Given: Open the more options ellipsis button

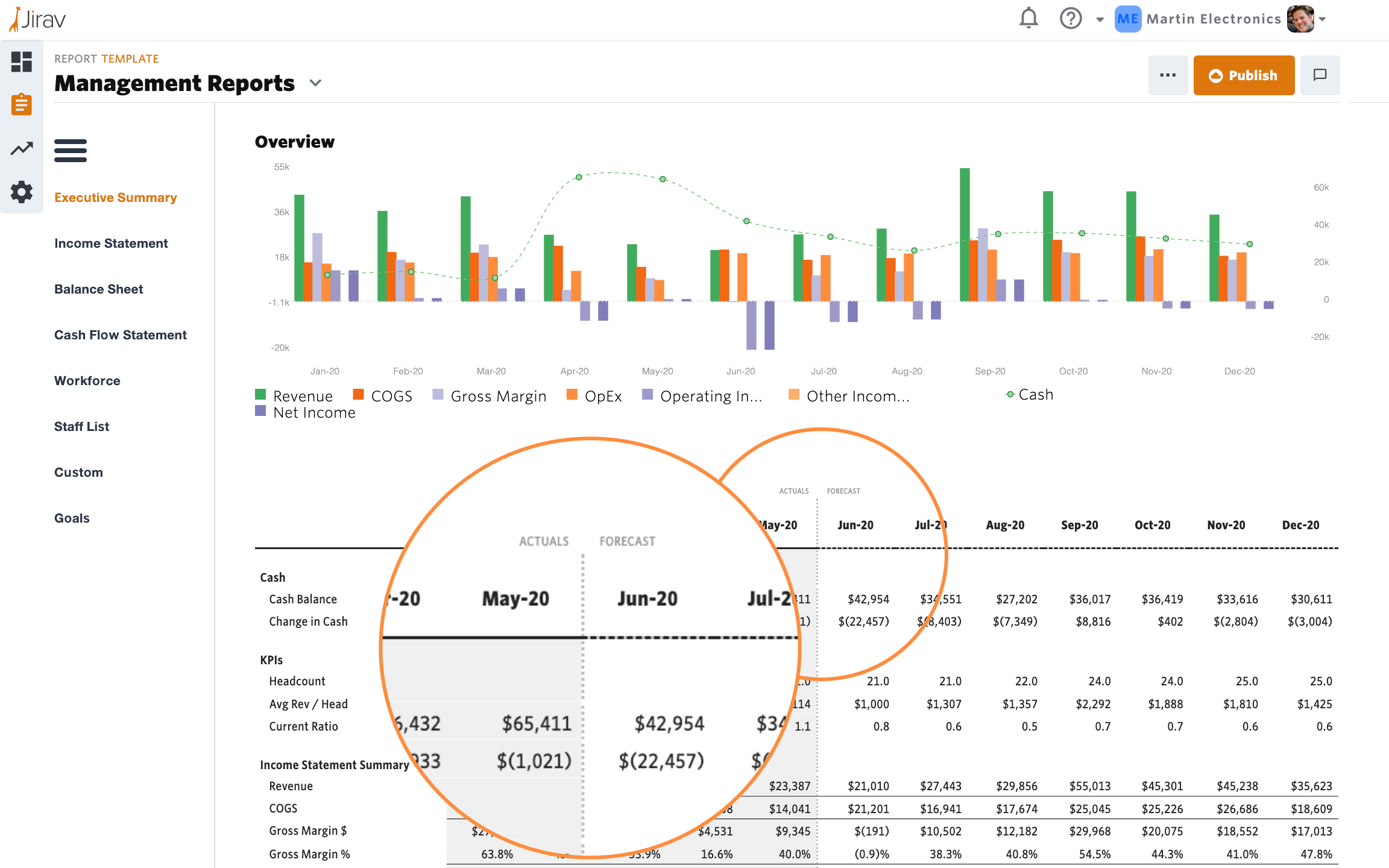Looking at the screenshot, I should pyautogui.click(x=1168, y=75).
